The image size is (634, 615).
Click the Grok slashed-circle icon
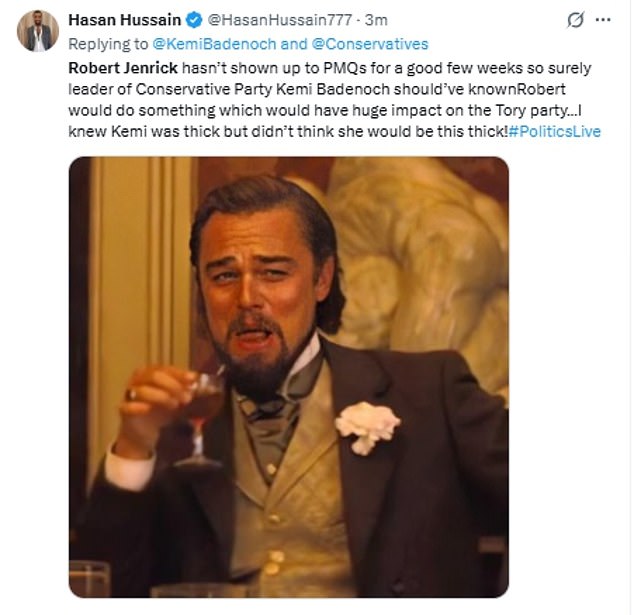tap(575, 20)
